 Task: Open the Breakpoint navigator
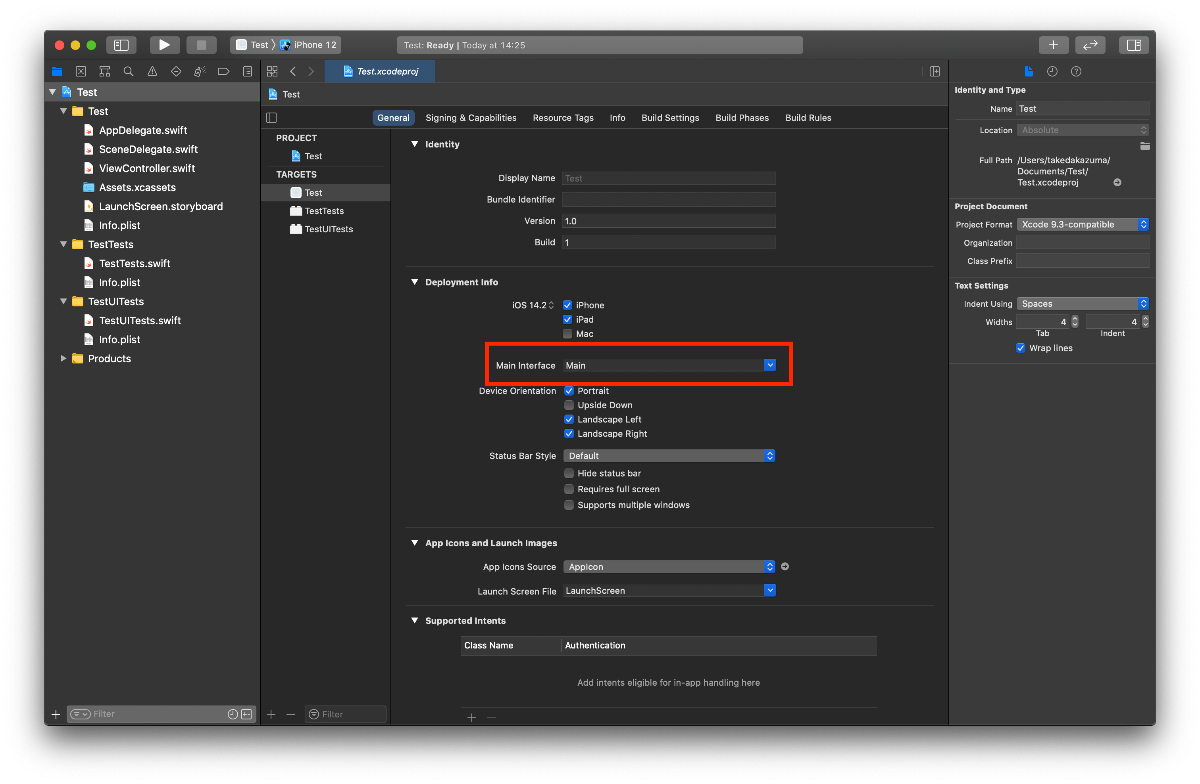[x=224, y=72]
